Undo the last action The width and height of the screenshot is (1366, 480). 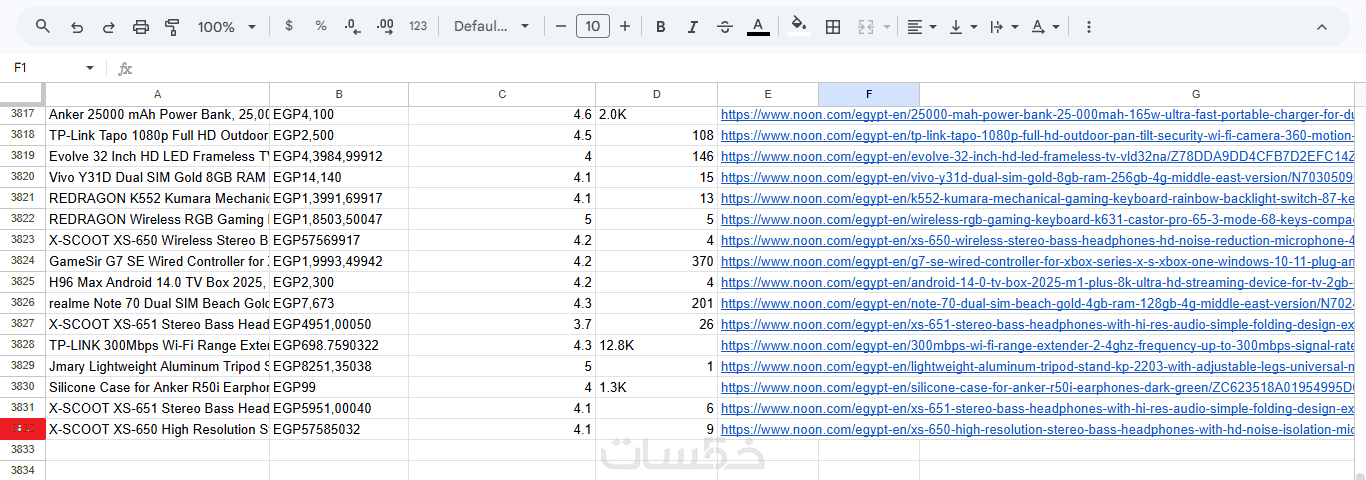pos(77,27)
